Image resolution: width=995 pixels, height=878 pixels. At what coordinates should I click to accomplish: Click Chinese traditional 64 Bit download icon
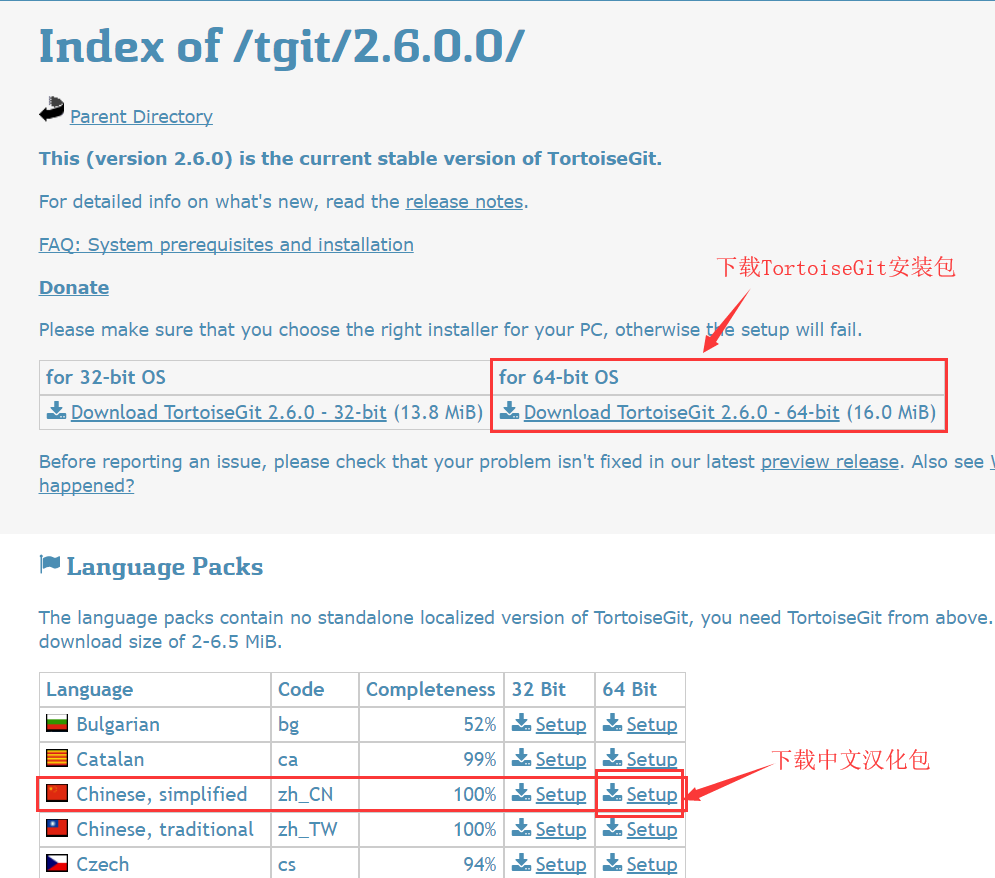[612, 827]
